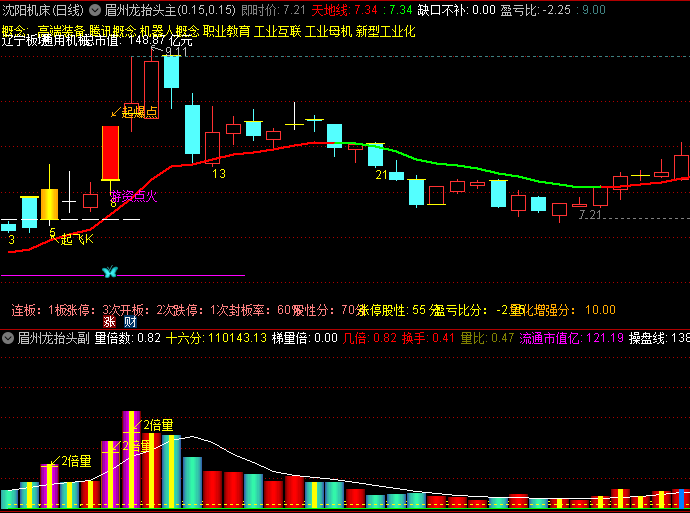Click the red 天地线: 7.34 value

(x=345, y=10)
